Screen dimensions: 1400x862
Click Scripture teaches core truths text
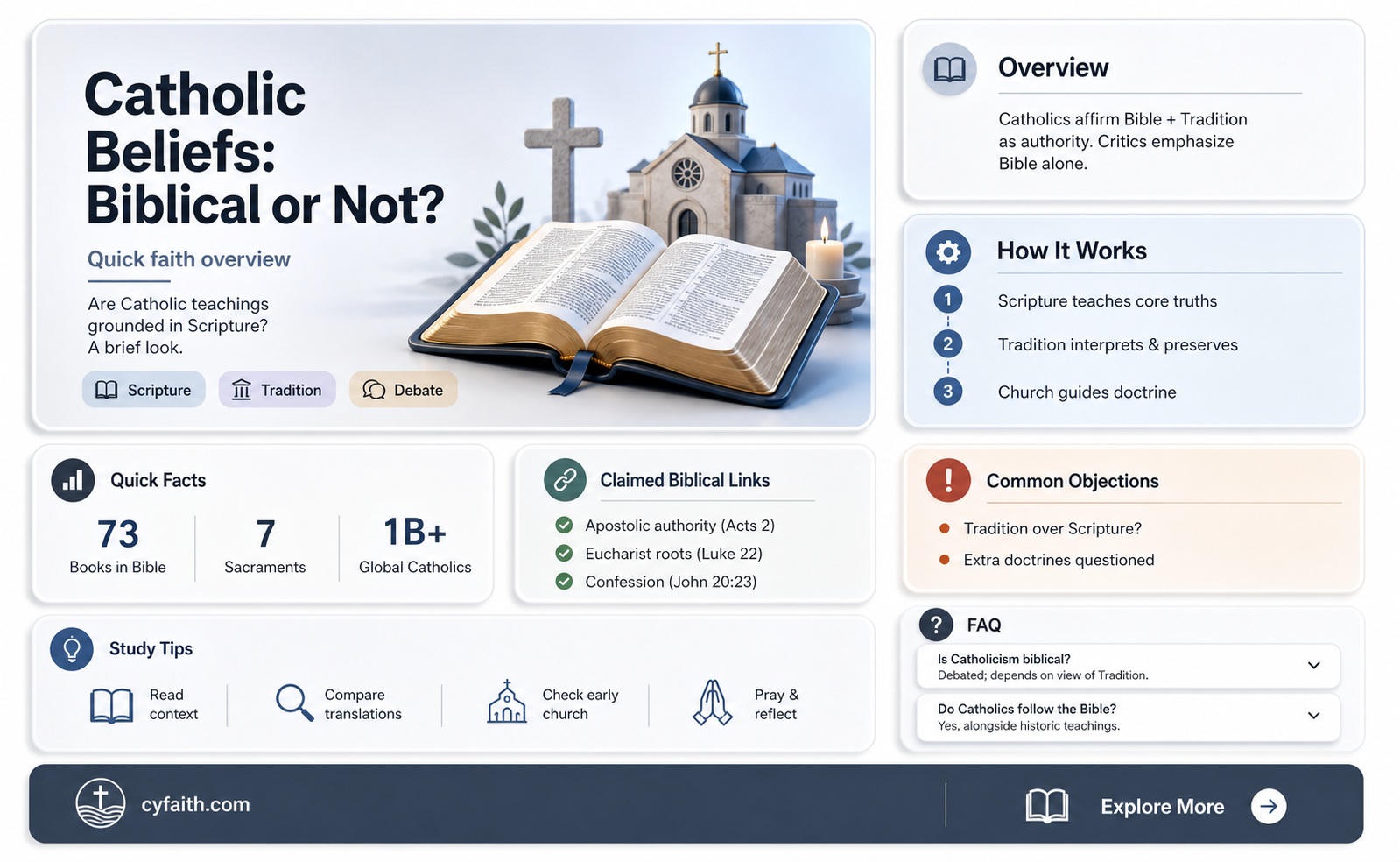click(x=1108, y=301)
